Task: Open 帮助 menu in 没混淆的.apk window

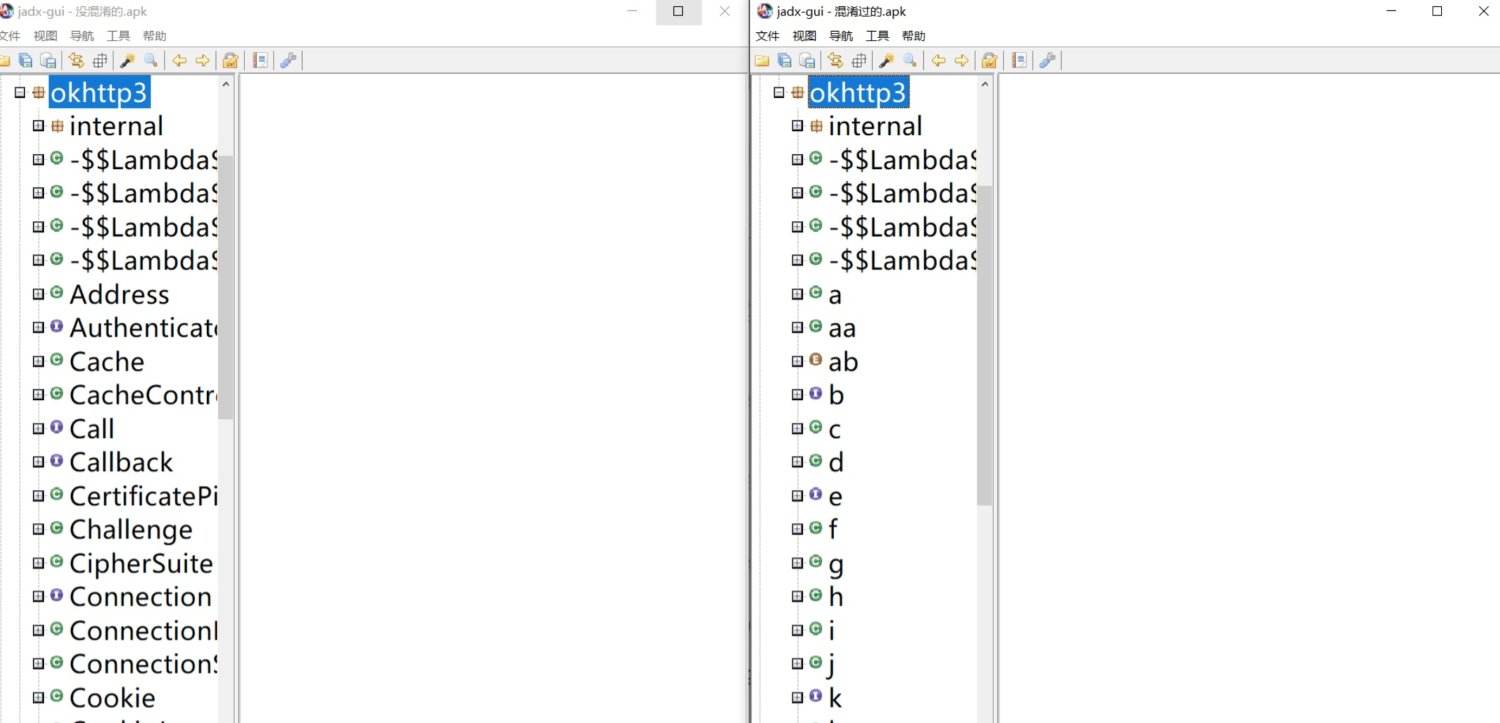Action: (154, 36)
